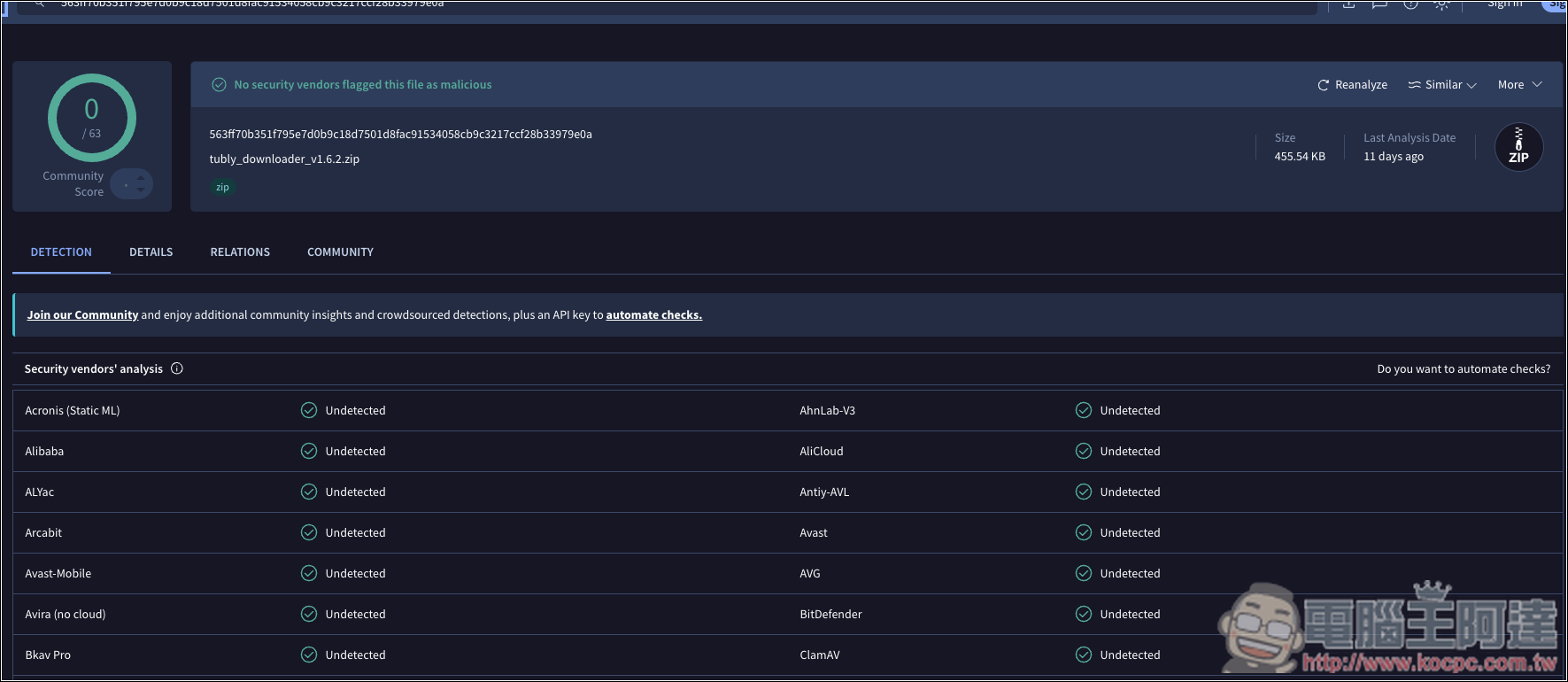
Task: Click the Avira (no cloud) vendor name
Action: pos(66,615)
